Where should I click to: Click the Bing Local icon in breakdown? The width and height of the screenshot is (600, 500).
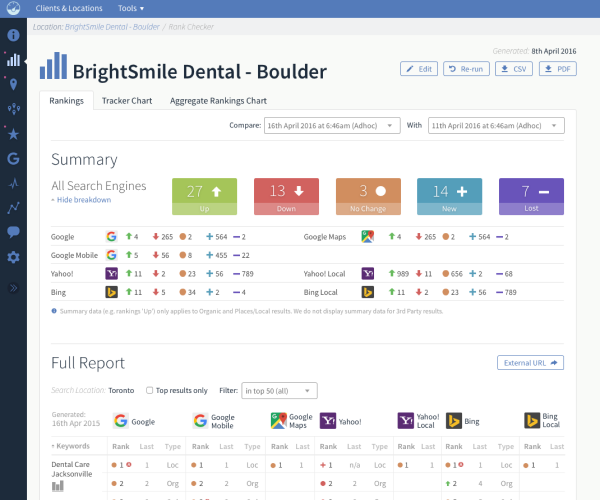368,292
